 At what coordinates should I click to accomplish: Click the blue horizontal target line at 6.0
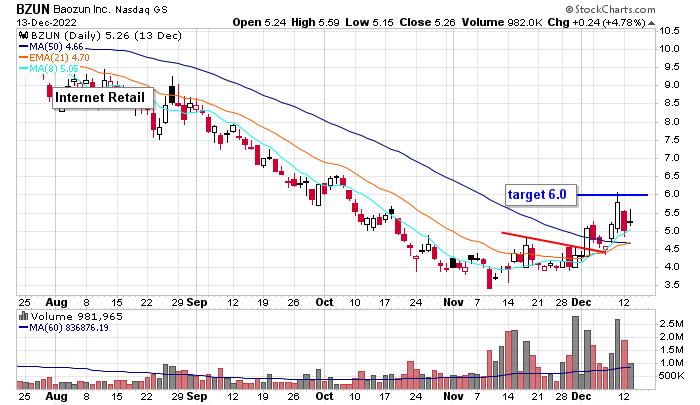coord(612,195)
